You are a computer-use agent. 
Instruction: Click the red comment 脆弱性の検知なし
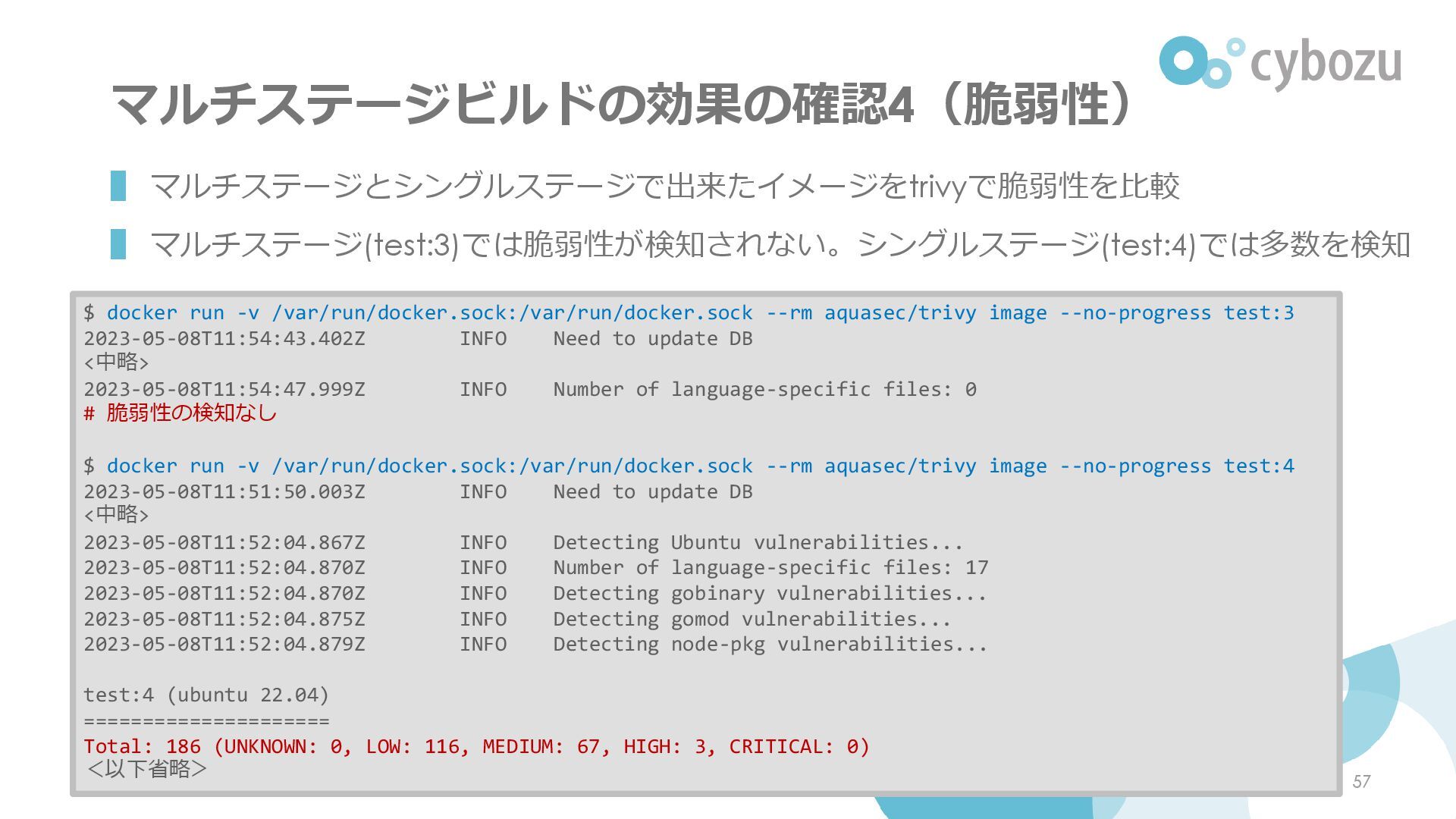(x=180, y=413)
